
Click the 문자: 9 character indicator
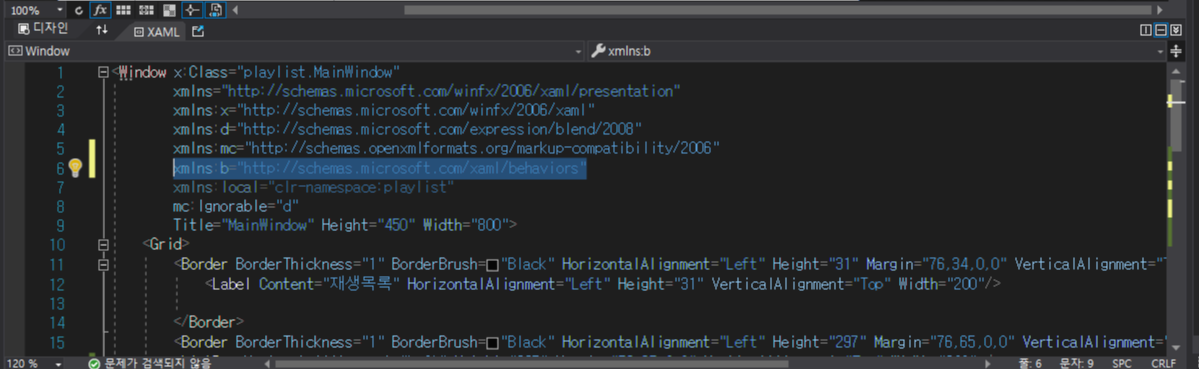coord(1077,363)
